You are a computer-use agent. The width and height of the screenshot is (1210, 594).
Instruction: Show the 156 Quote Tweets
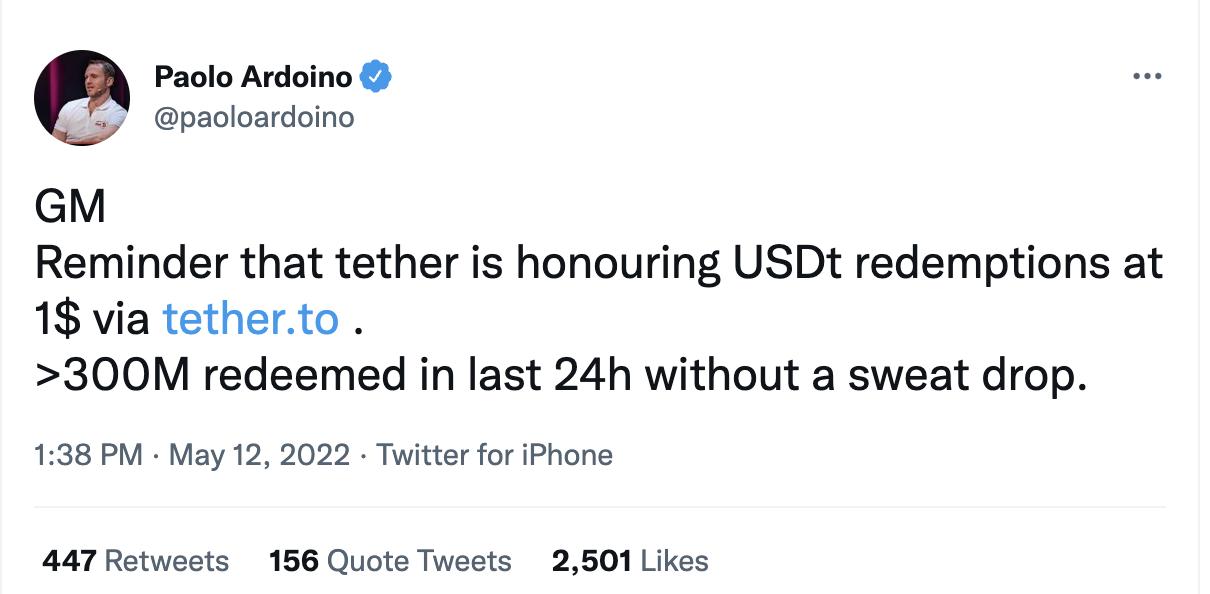(390, 561)
